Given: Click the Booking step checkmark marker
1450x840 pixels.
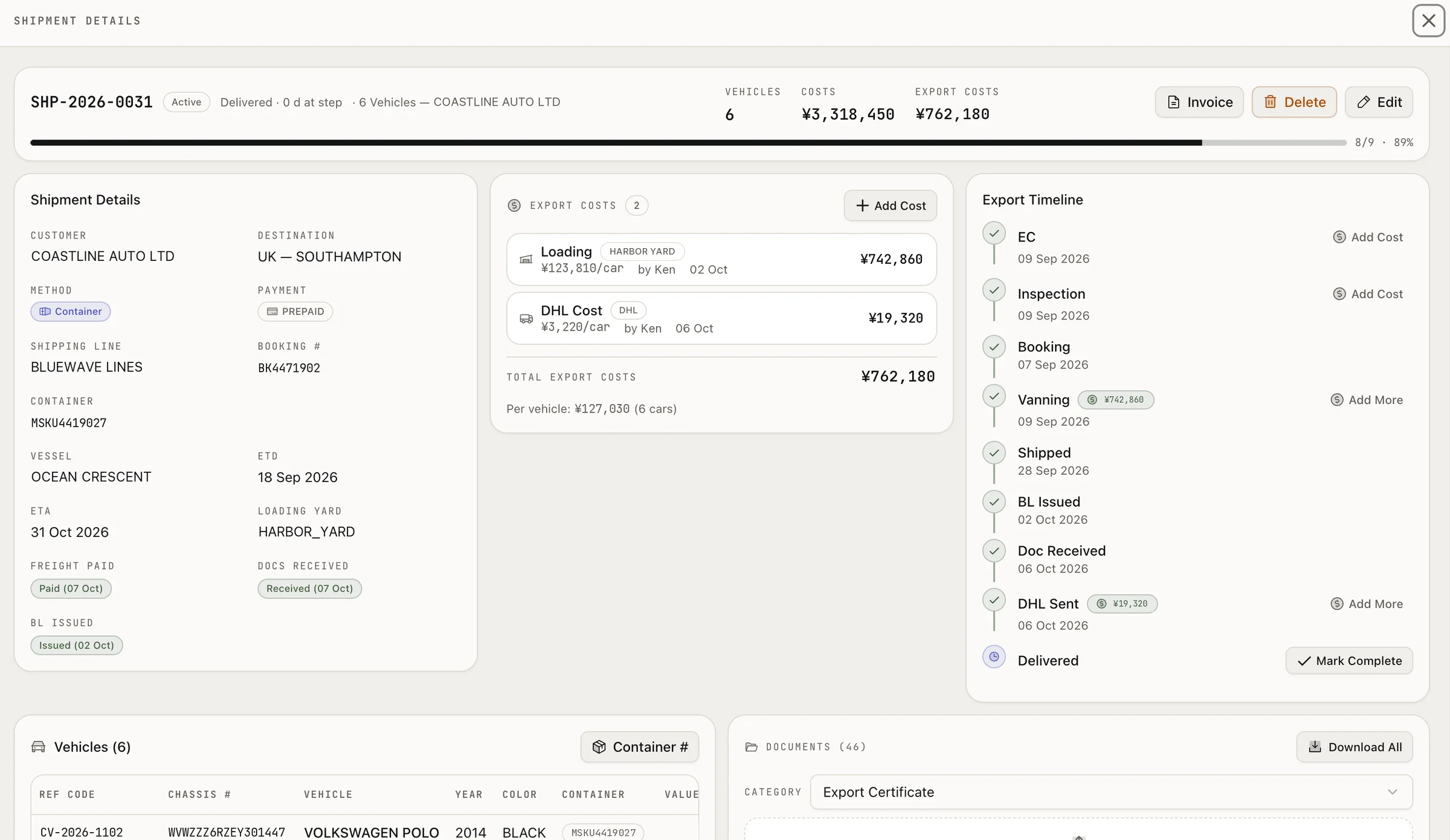Looking at the screenshot, I should [x=994, y=347].
